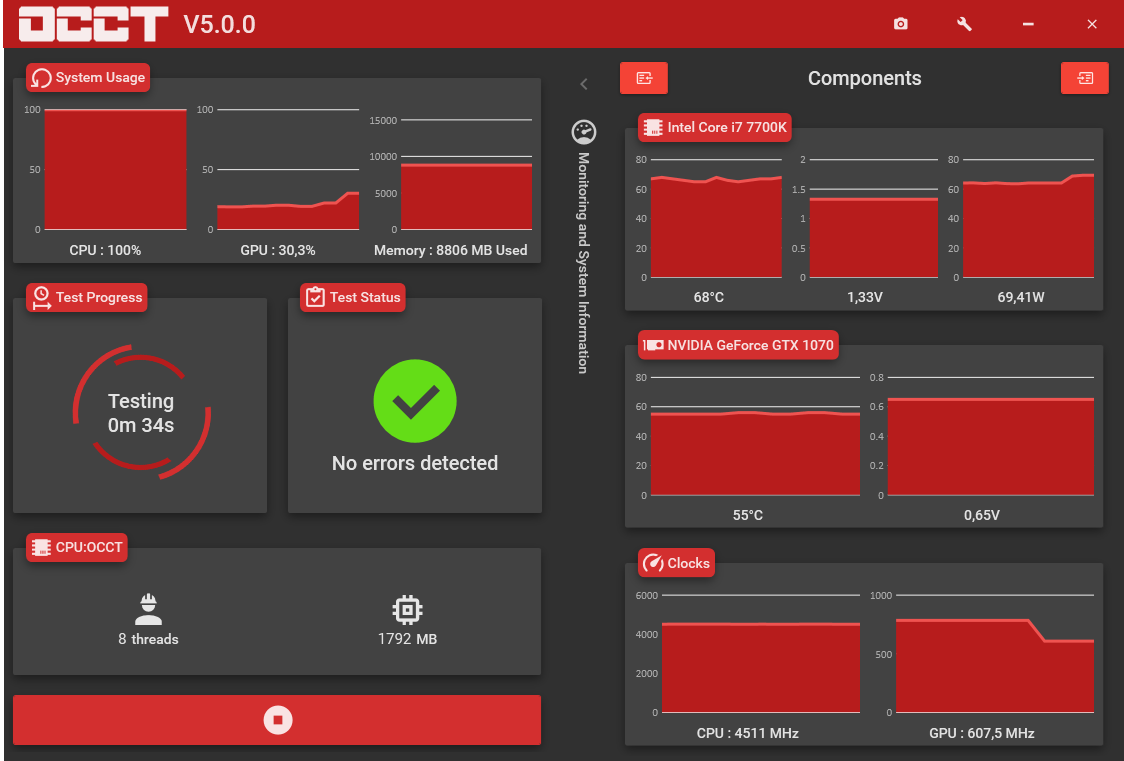The image size is (1124, 761).
Task: Click the green no-errors checkmark
Action: (x=415, y=401)
